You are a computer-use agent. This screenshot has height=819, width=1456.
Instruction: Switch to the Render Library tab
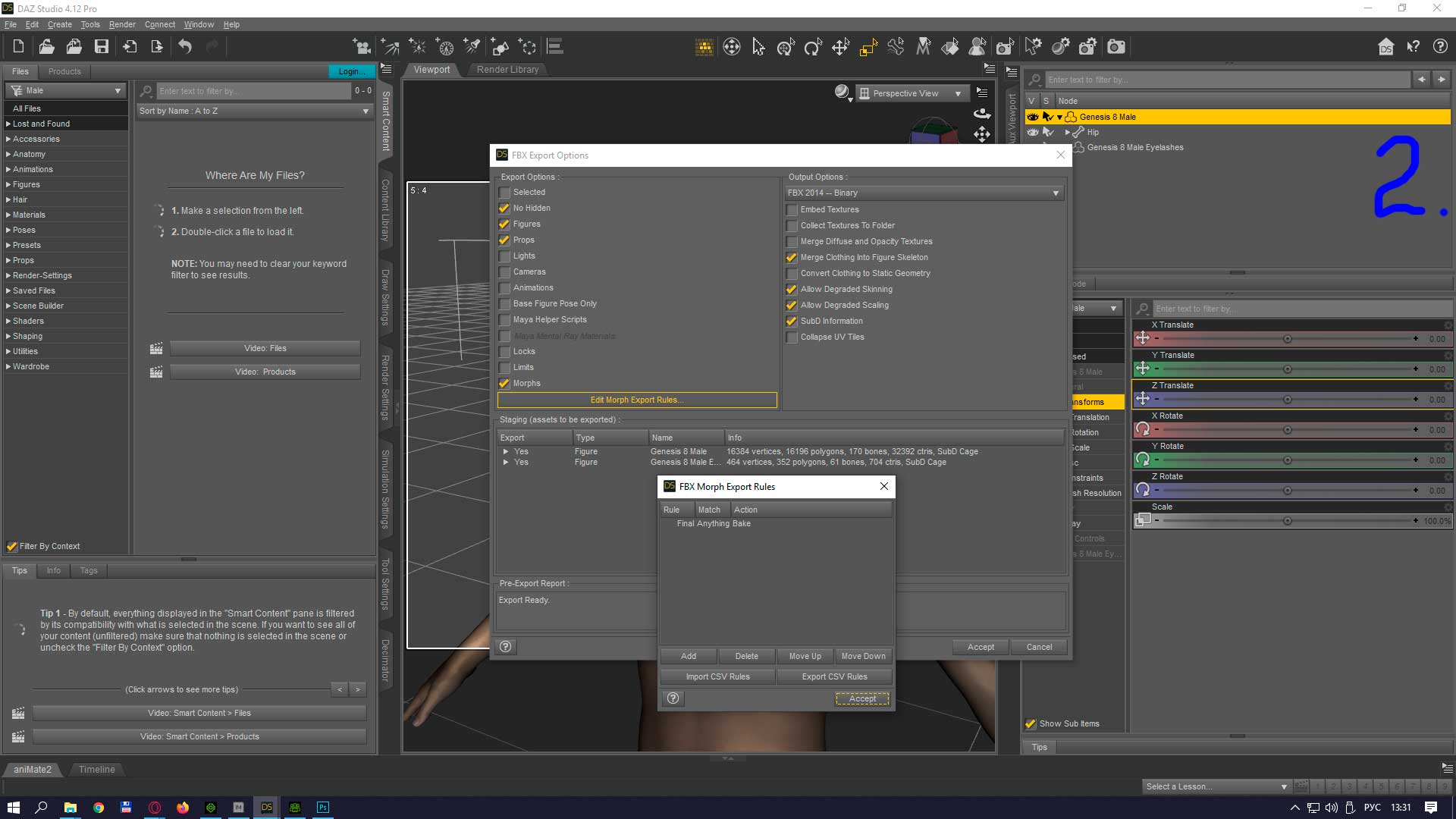pyautogui.click(x=507, y=70)
